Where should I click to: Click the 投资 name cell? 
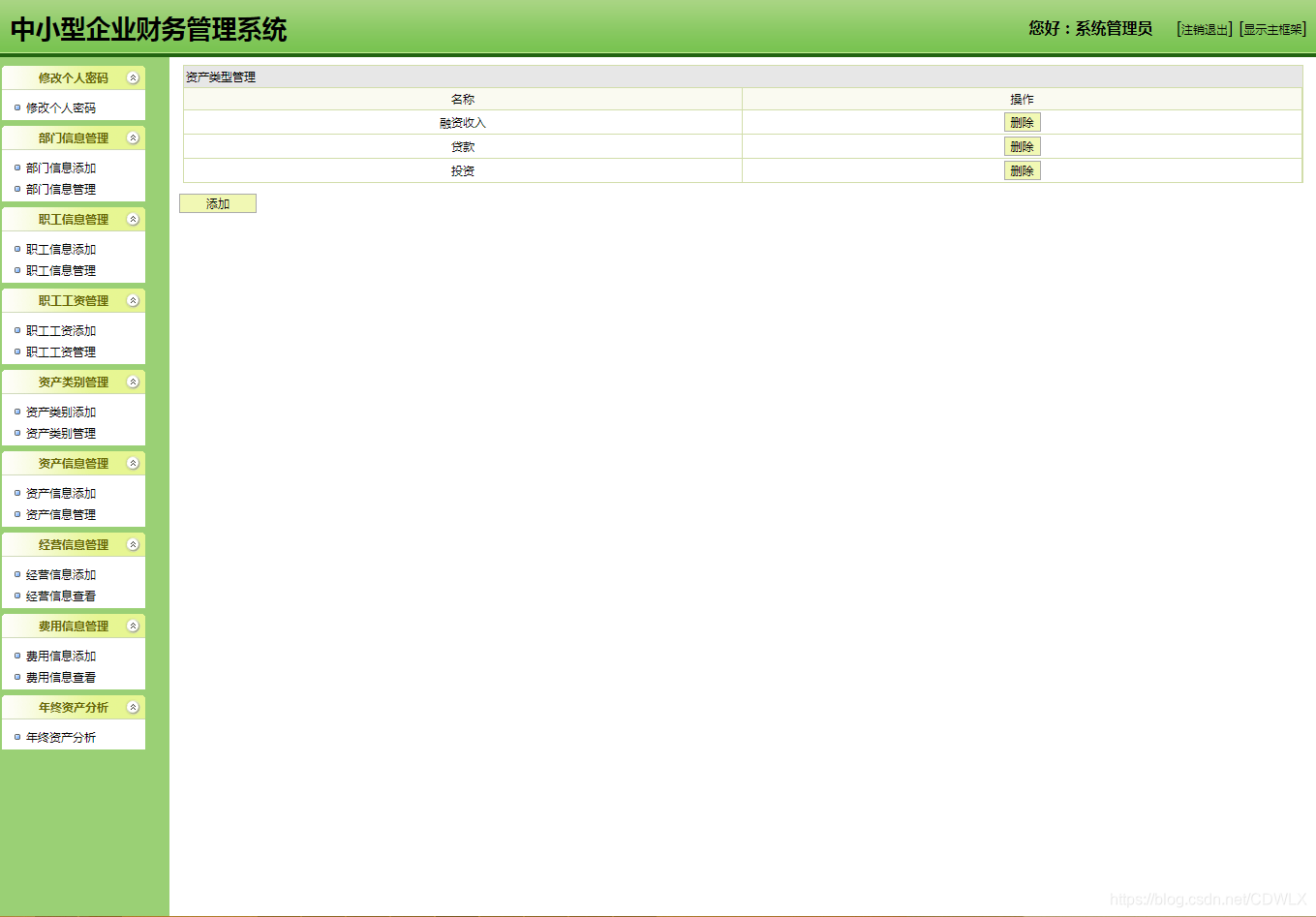tap(463, 171)
